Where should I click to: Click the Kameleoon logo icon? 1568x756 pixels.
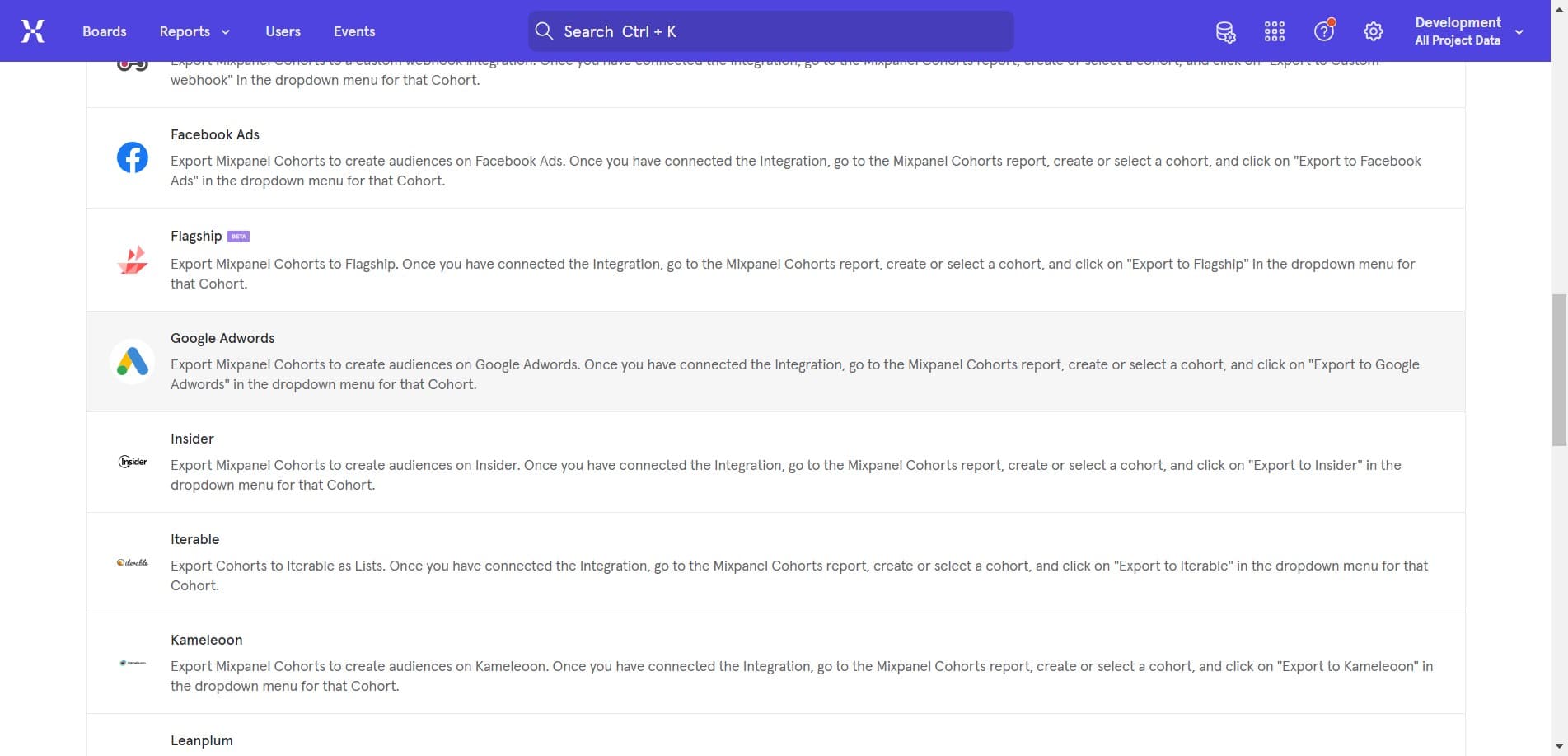tap(132, 663)
